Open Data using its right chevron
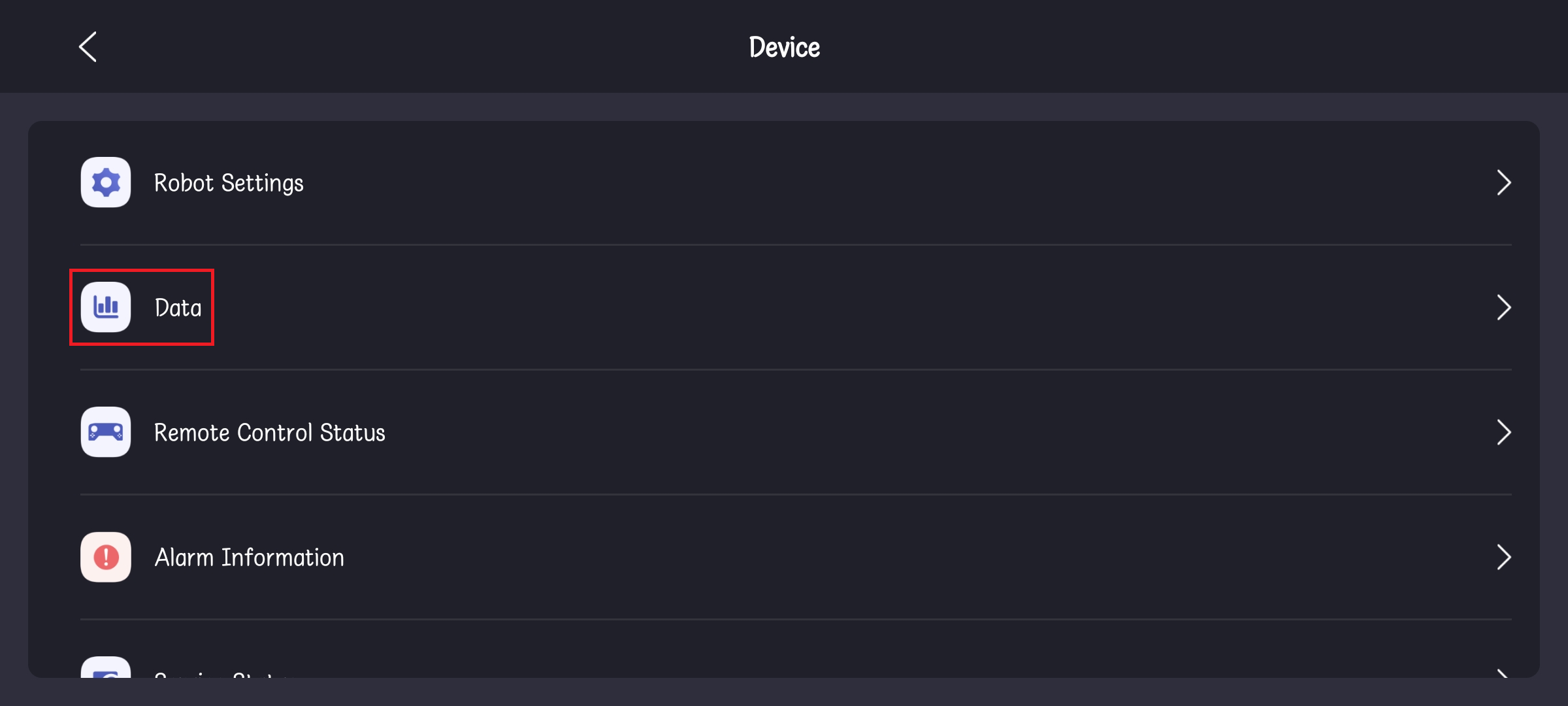 point(1503,307)
